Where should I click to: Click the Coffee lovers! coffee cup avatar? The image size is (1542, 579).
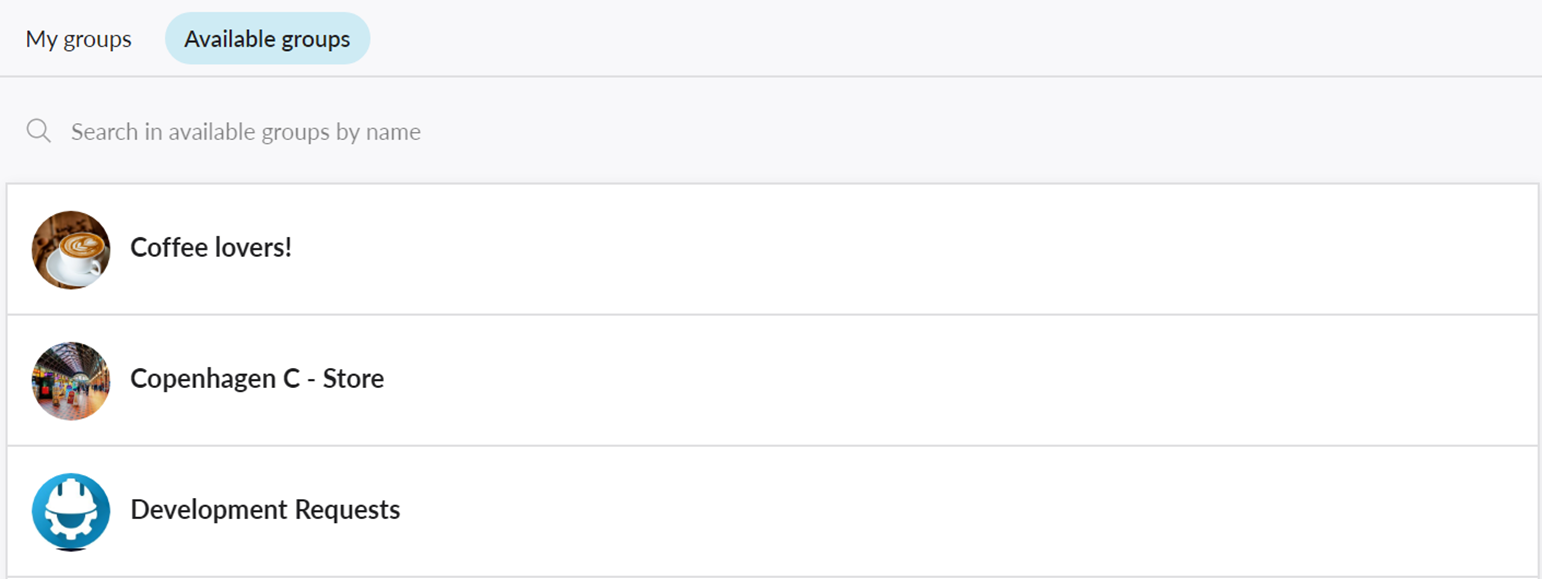click(71, 250)
